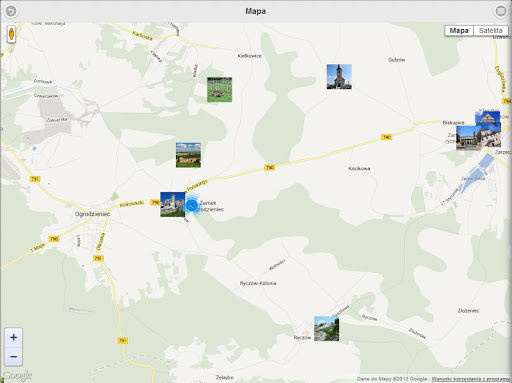Click the 791 road sign near Ogrodzieniec
The width and height of the screenshot is (512, 383).
point(98,258)
